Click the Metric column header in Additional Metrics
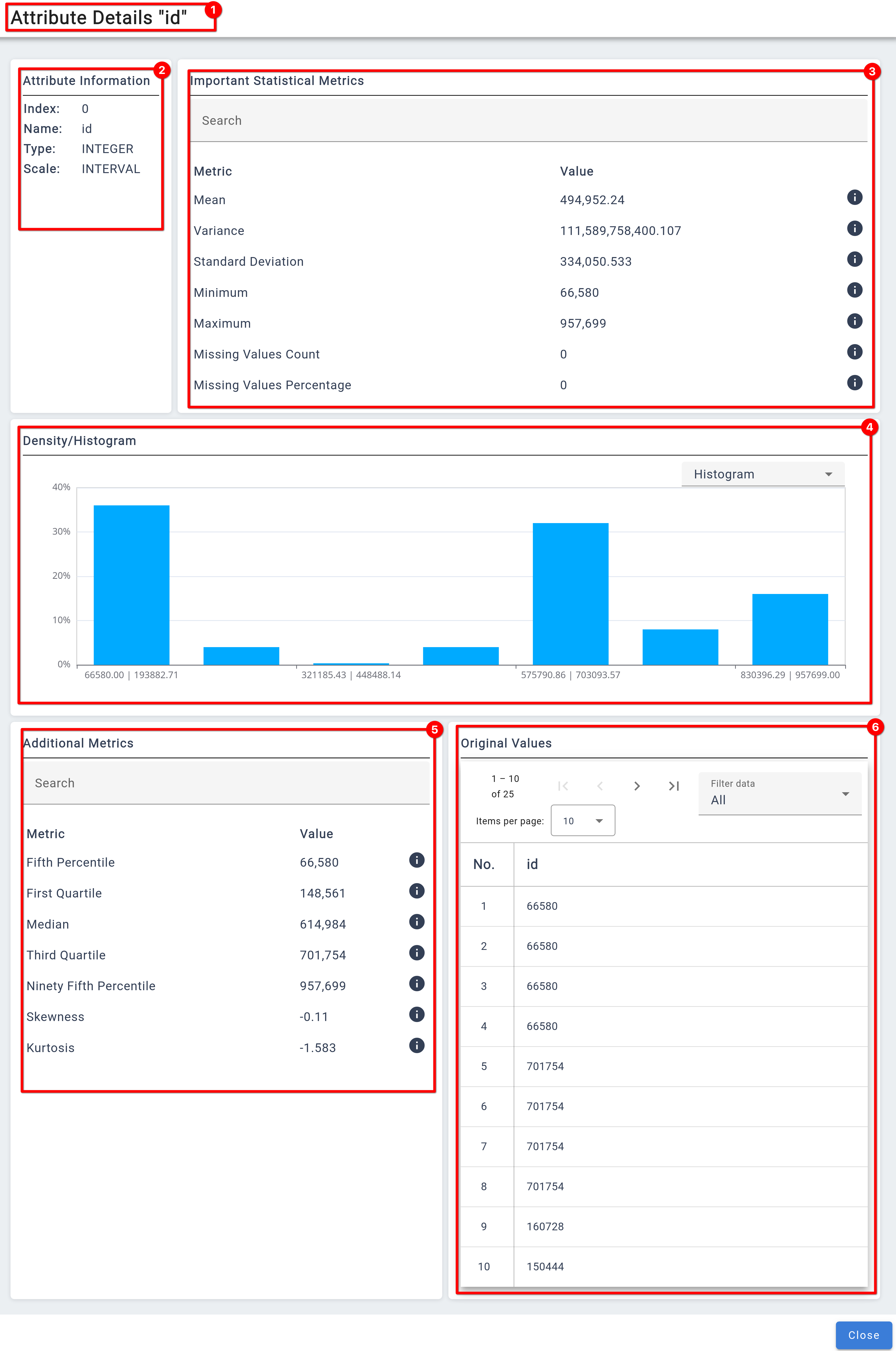 (x=46, y=834)
